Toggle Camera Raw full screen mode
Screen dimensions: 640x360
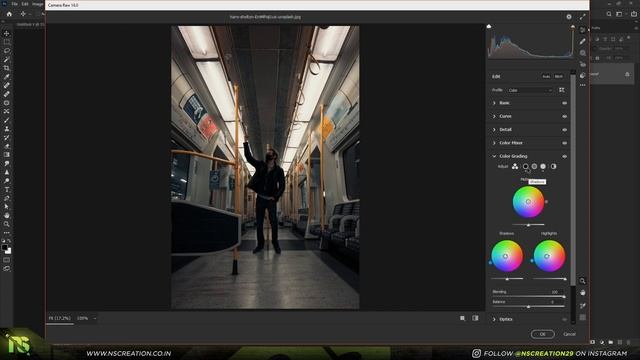point(582,17)
